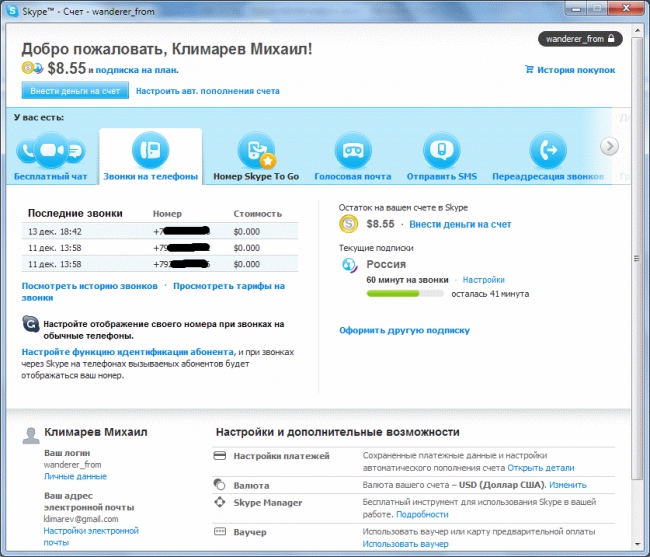Viewport: 650px width, 557px height.
Task: Click the header credit and subscription icons
Action: (x=32, y=68)
